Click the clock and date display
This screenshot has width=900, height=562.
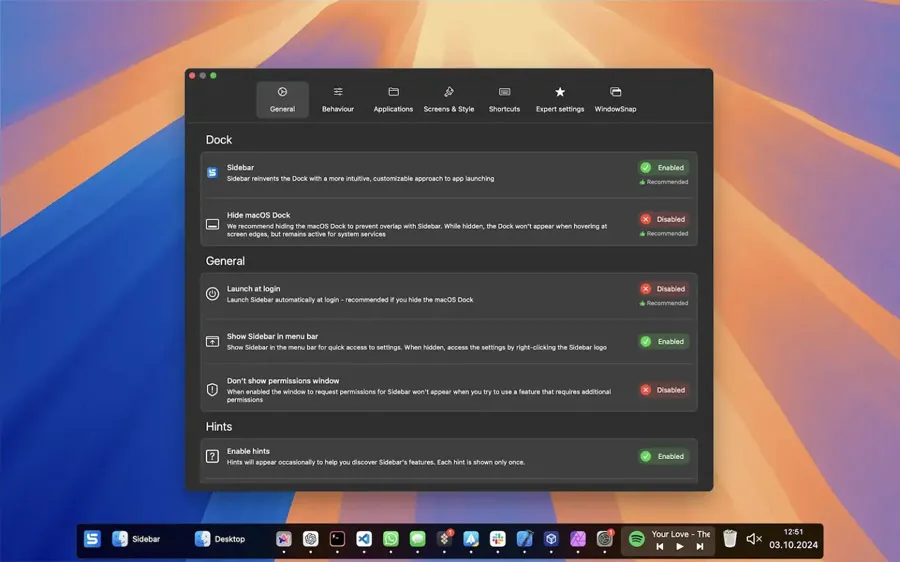point(793,539)
